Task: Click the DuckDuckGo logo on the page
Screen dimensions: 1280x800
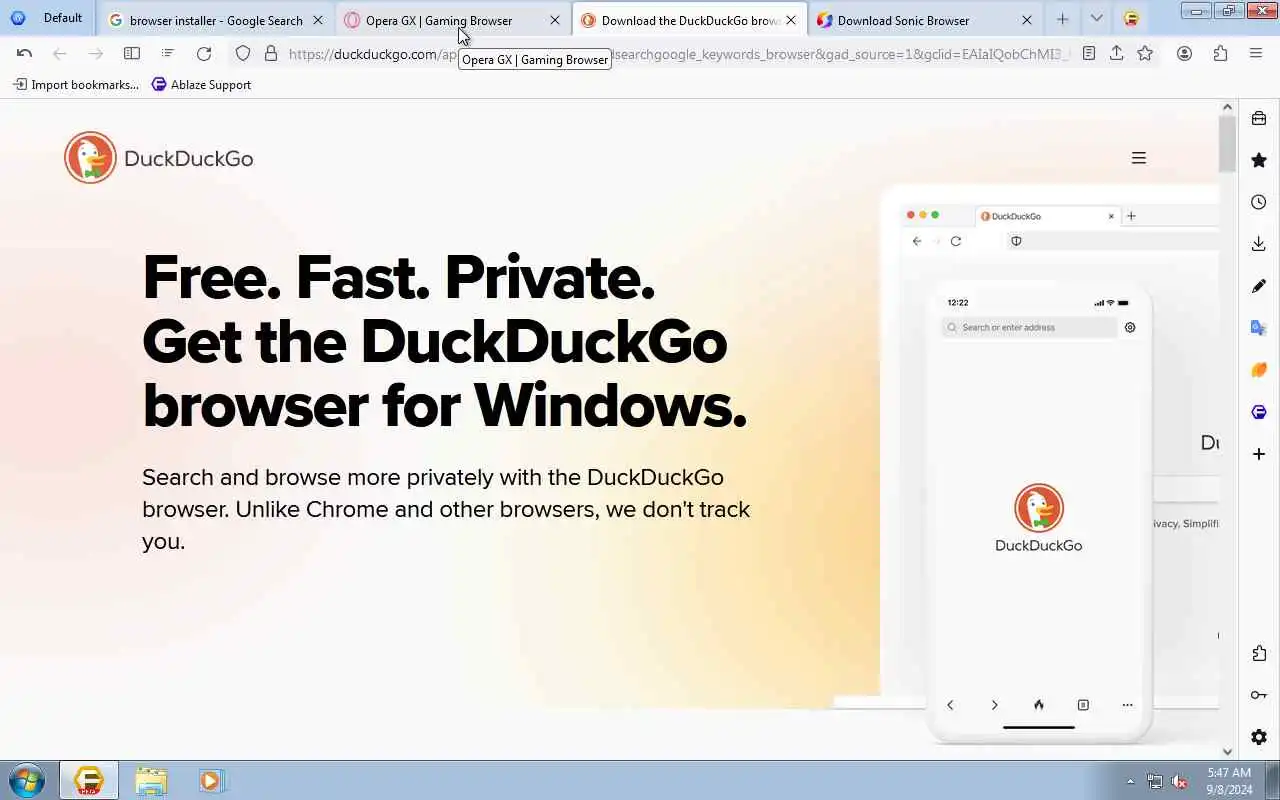Action: click(159, 158)
